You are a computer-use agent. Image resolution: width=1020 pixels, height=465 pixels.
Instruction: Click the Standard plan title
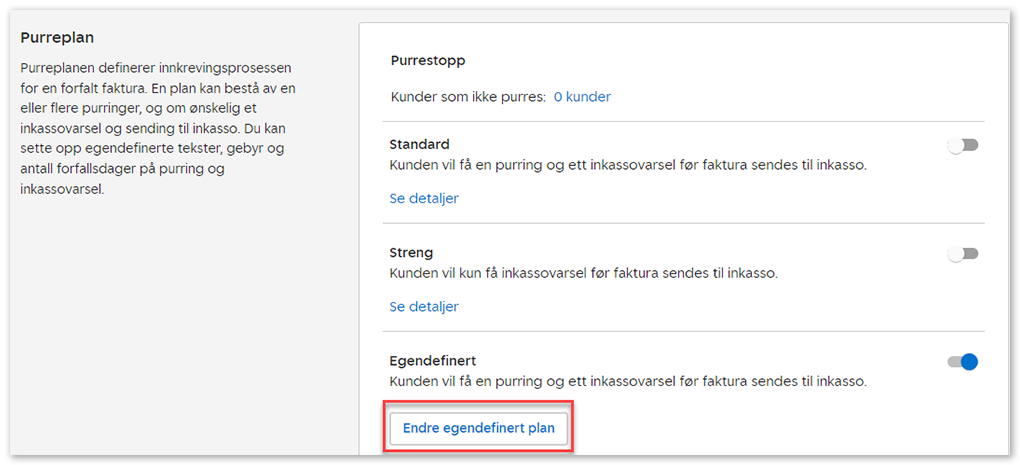coord(419,144)
